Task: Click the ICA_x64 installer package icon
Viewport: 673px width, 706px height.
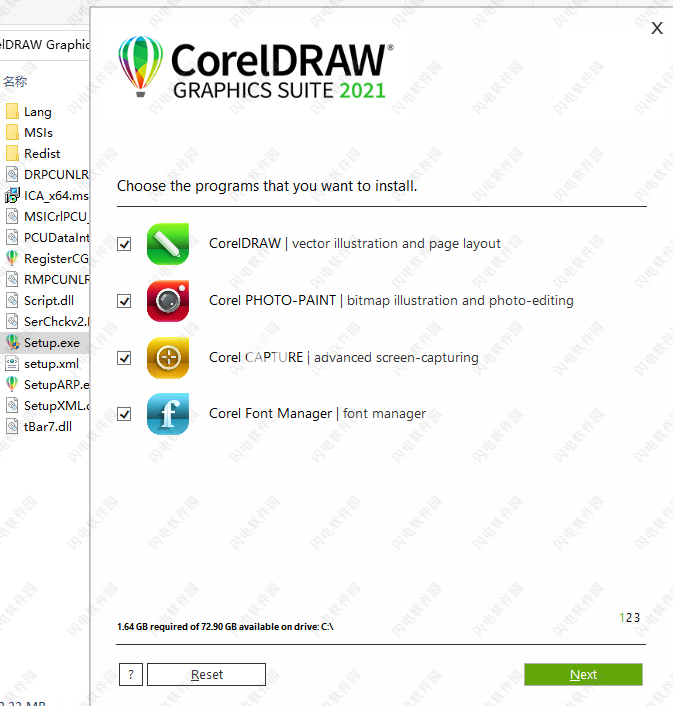Action: (x=12, y=195)
